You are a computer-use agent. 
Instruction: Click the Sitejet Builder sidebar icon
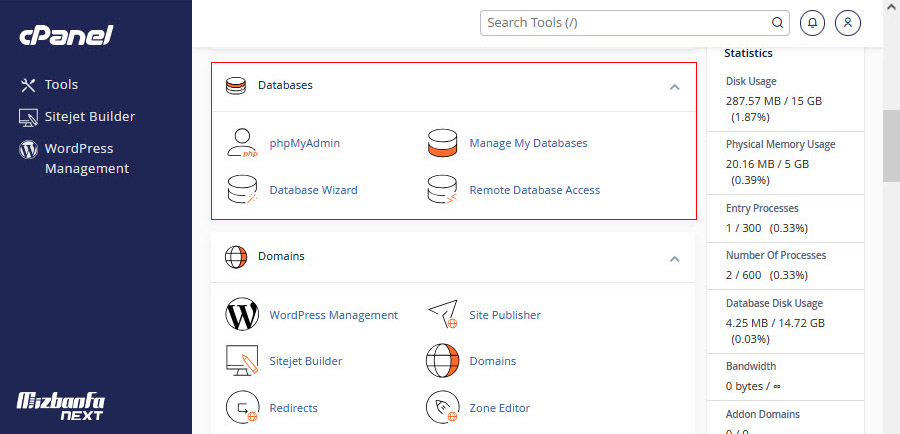28,117
